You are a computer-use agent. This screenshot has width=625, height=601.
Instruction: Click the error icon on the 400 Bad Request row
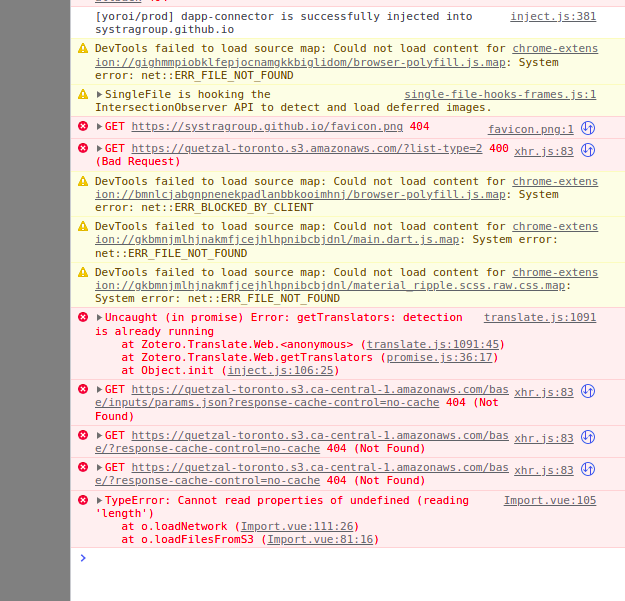click(83, 148)
